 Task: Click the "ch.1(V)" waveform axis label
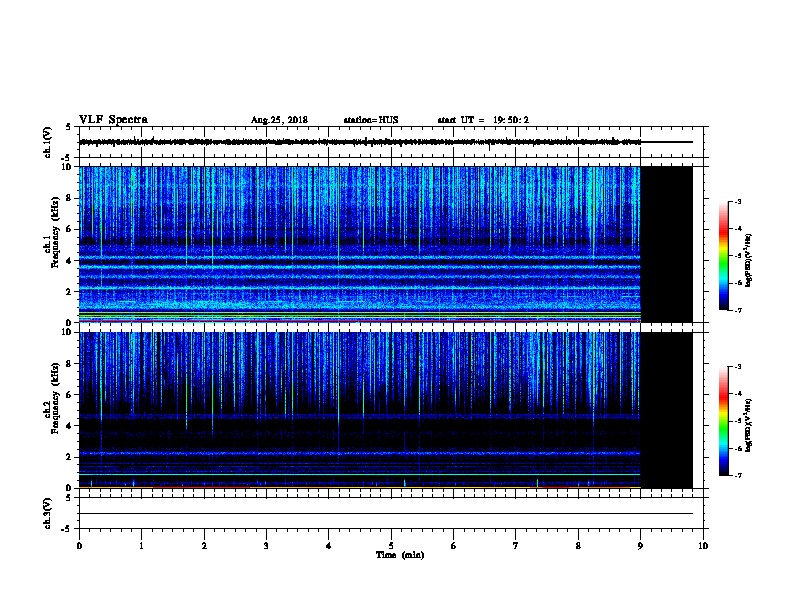(47, 142)
